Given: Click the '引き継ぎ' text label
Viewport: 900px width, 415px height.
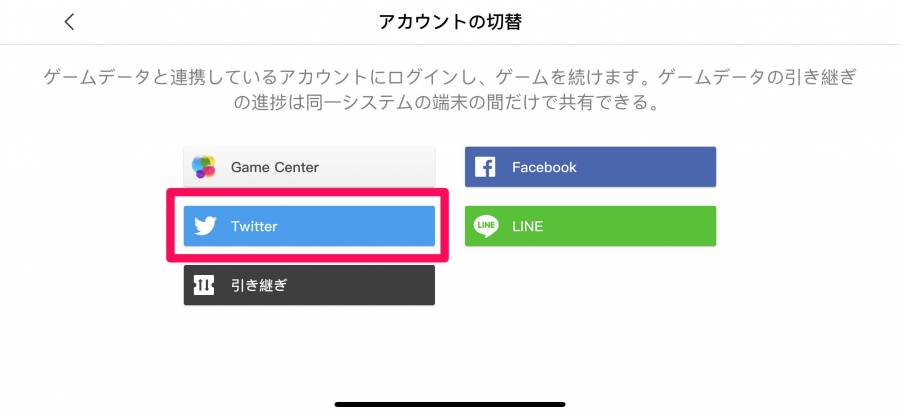Looking at the screenshot, I should pyautogui.click(x=258, y=285).
